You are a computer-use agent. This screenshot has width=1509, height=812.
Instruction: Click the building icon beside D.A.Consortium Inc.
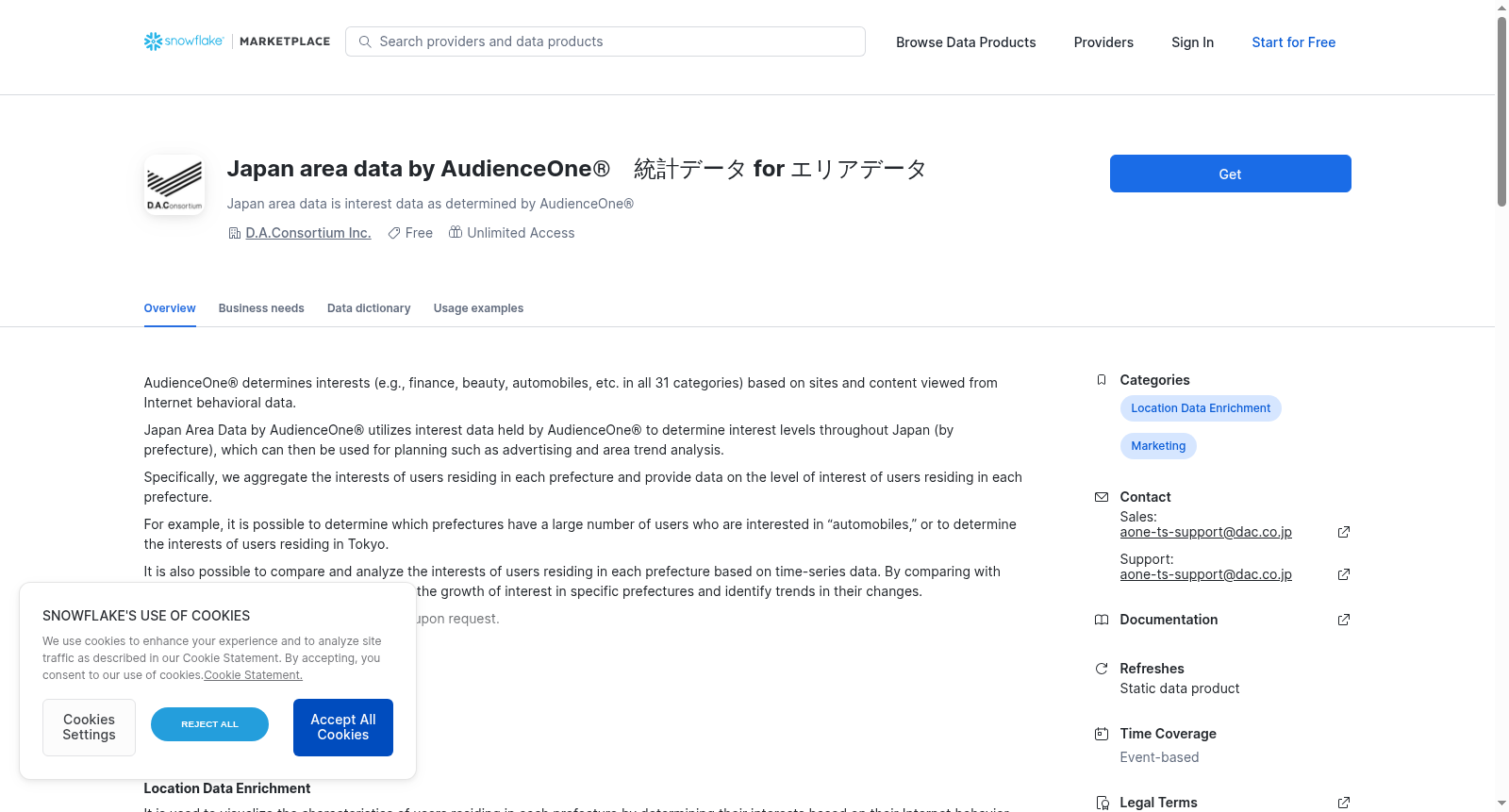coord(235,233)
